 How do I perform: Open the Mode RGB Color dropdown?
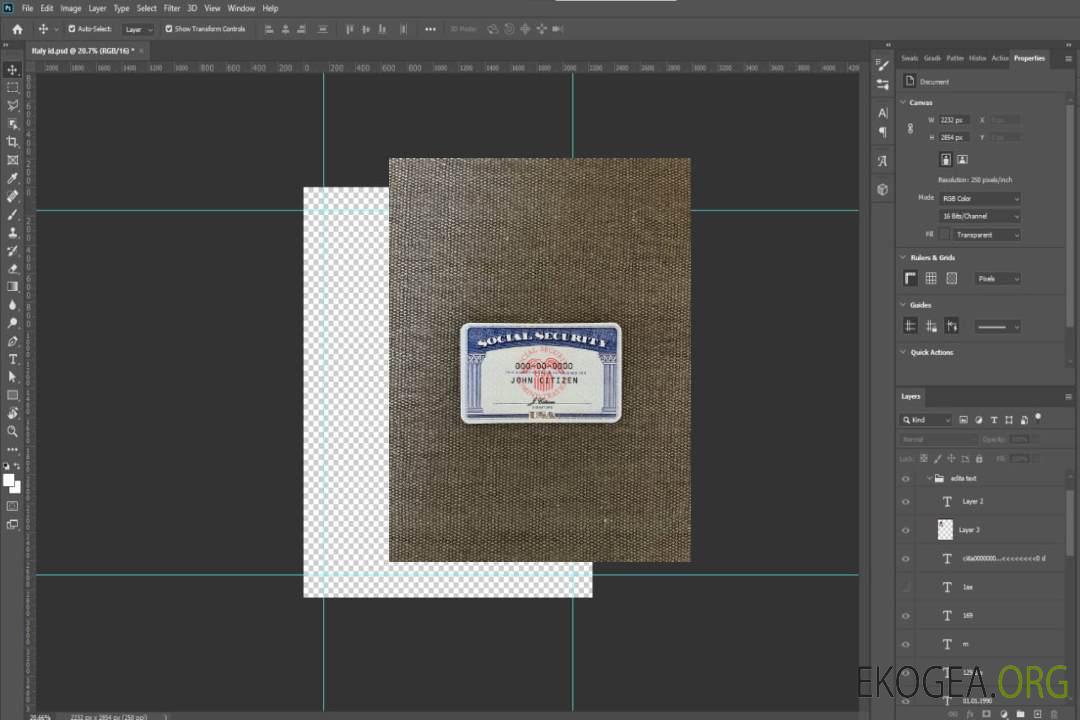[979, 198]
